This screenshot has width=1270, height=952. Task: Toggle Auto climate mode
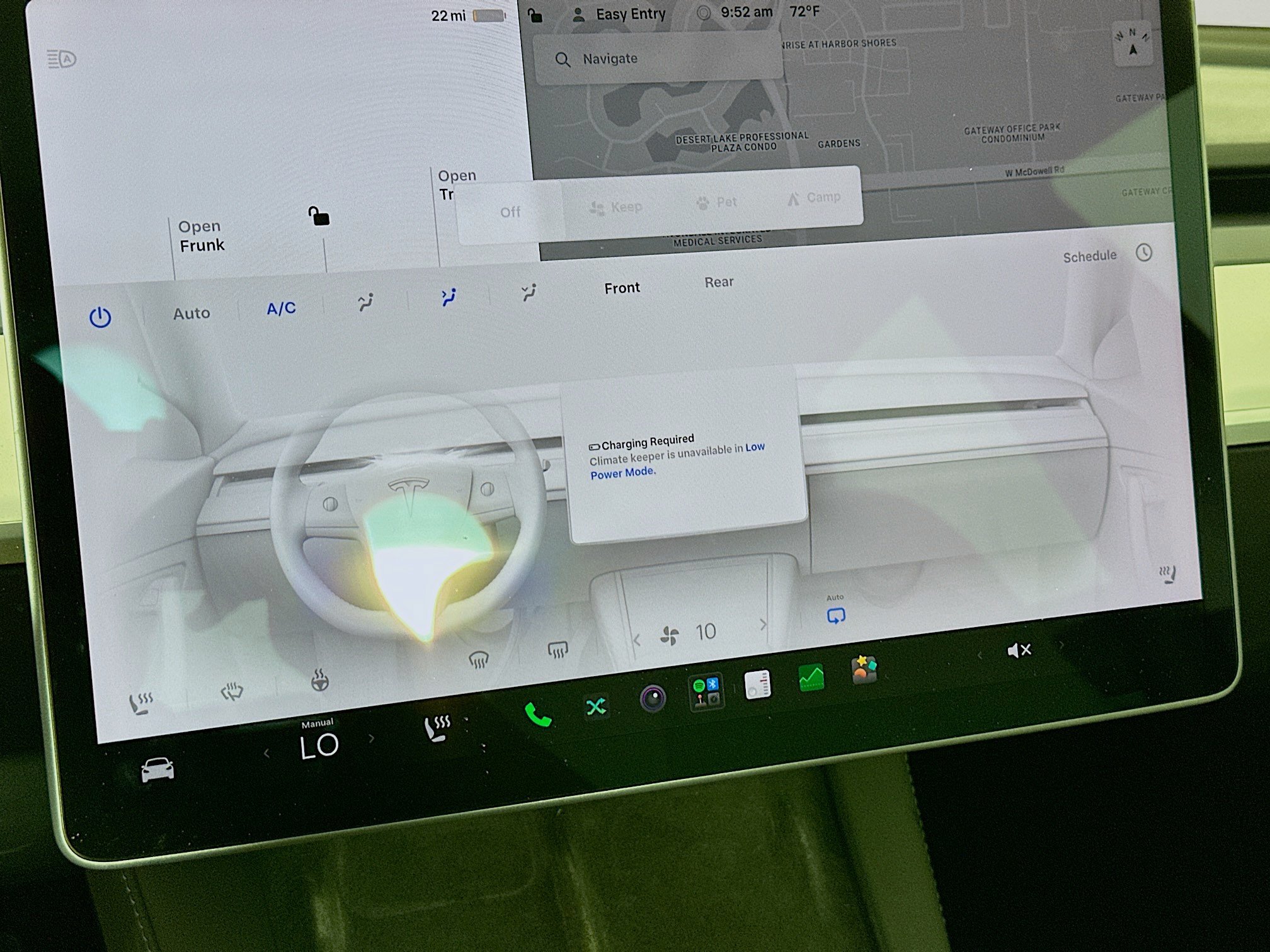pyautogui.click(x=192, y=313)
